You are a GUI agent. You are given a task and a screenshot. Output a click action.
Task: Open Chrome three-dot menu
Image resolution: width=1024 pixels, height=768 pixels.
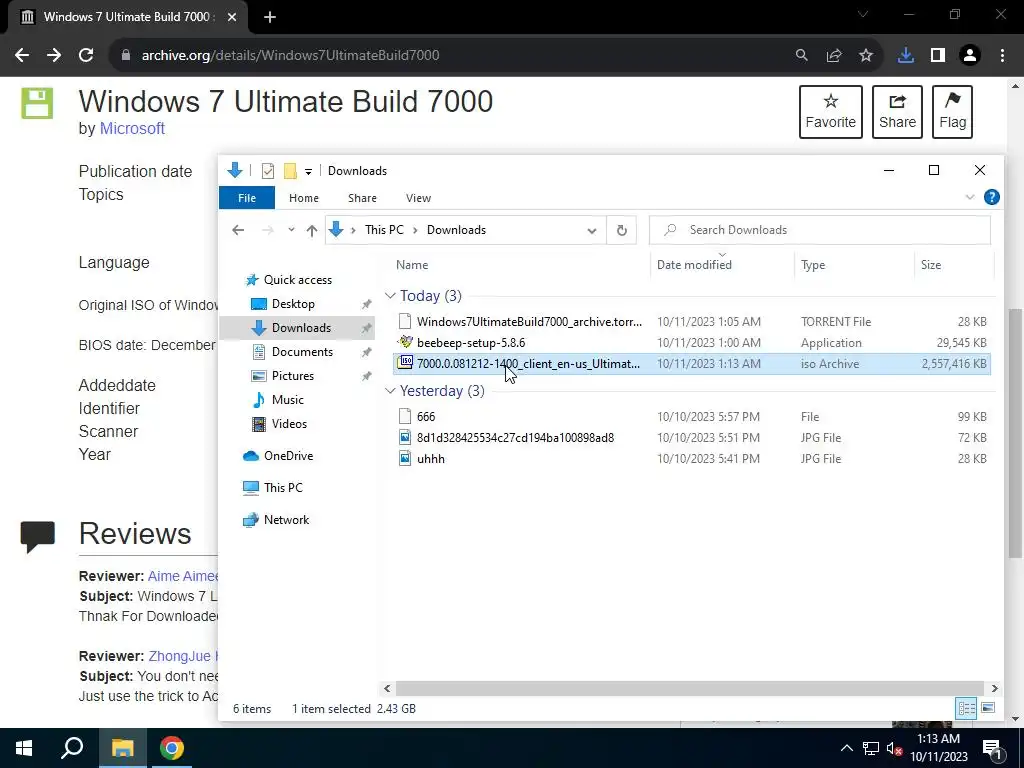coord(1002,56)
